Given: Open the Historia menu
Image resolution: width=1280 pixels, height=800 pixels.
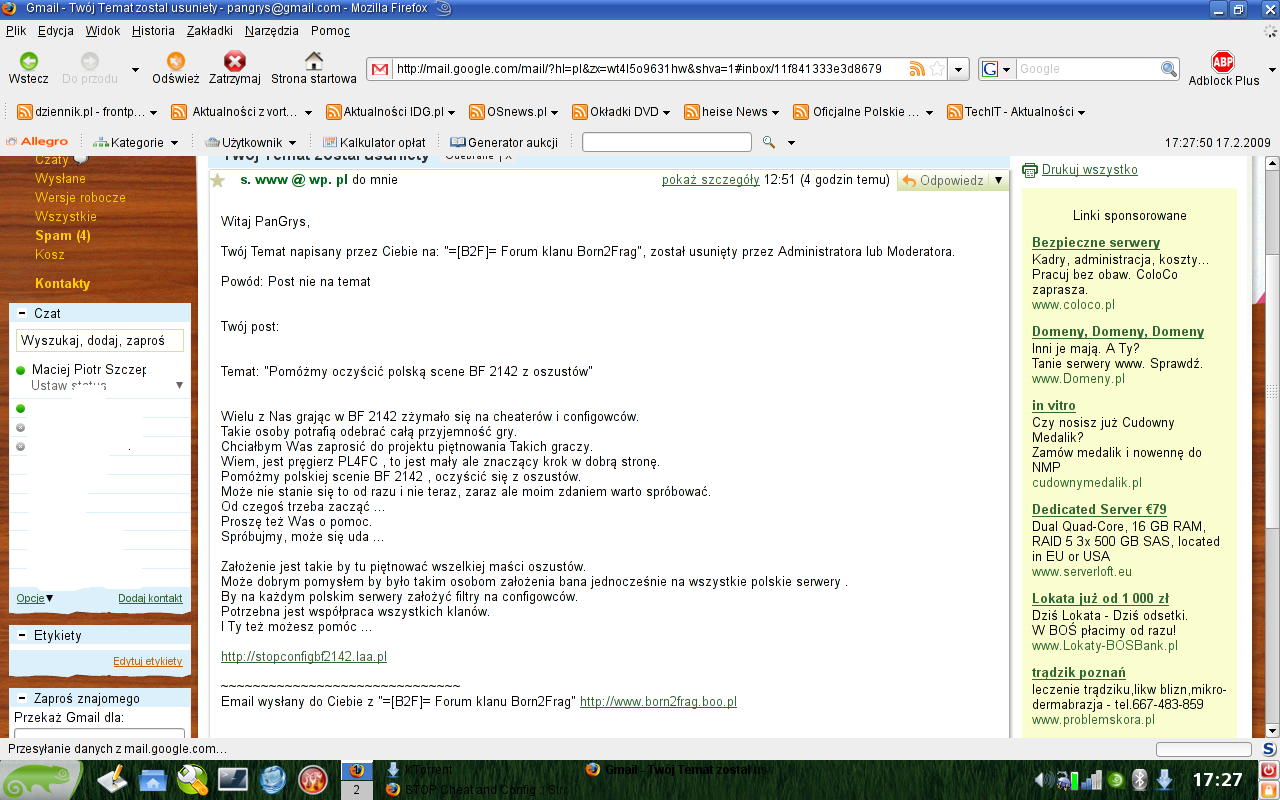Looking at the screenshot, I should point(153,31).
